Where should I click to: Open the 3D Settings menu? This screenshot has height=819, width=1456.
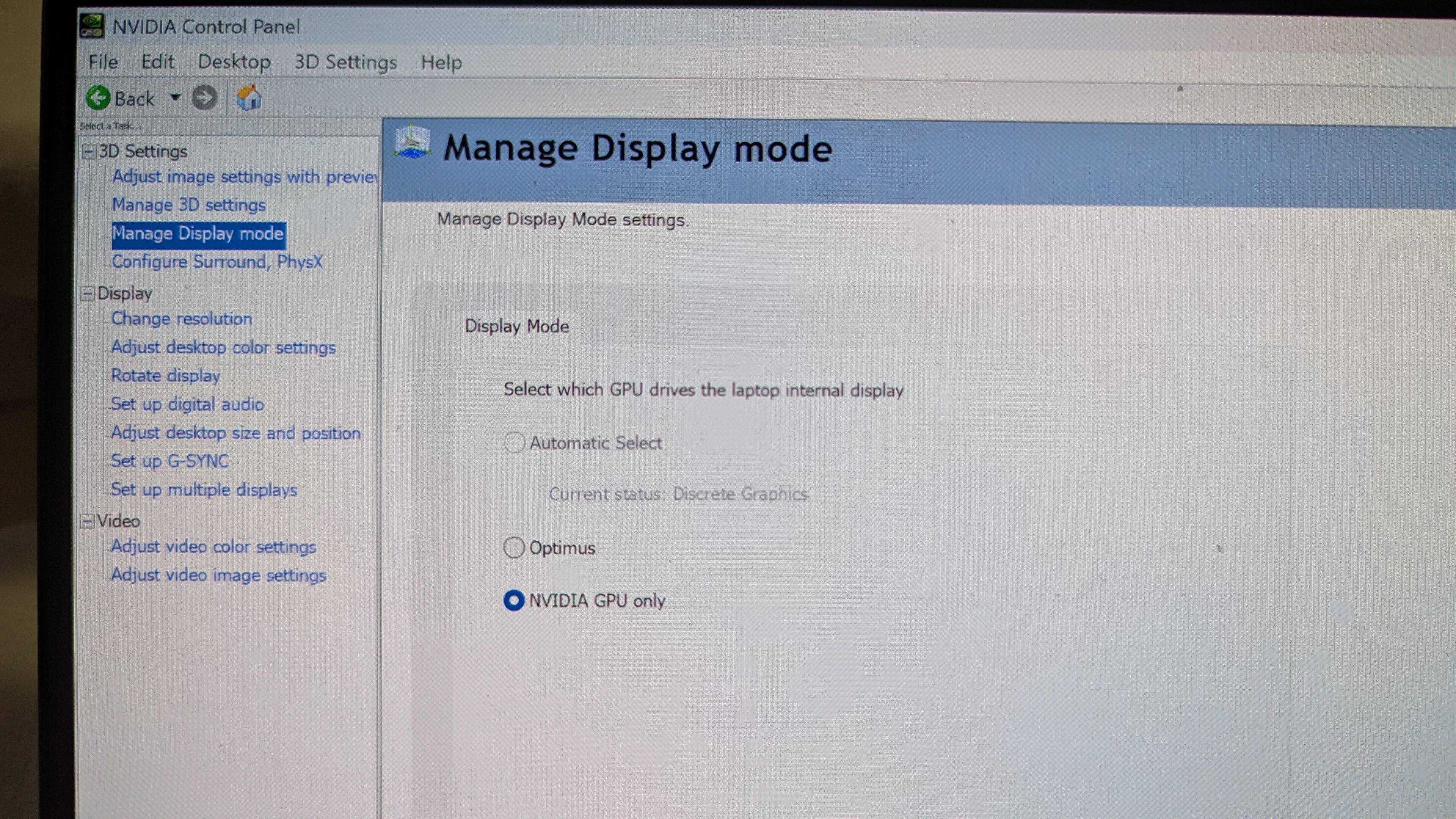tap(345, 61)
